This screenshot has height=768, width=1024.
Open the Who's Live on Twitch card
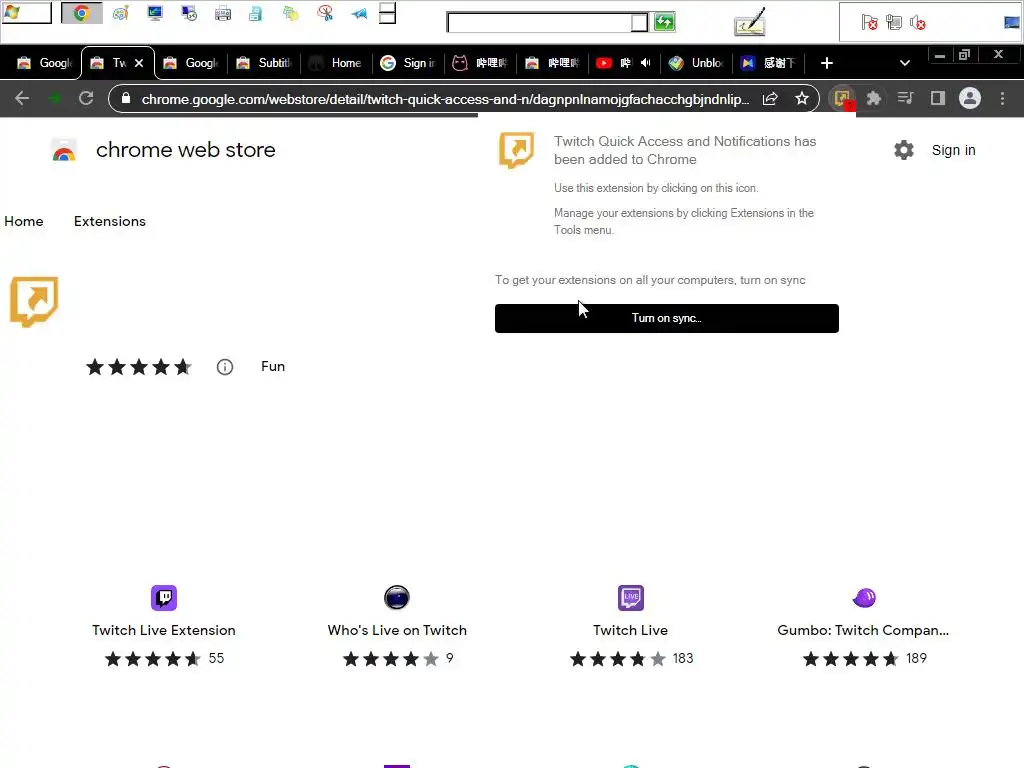(397, 626)
